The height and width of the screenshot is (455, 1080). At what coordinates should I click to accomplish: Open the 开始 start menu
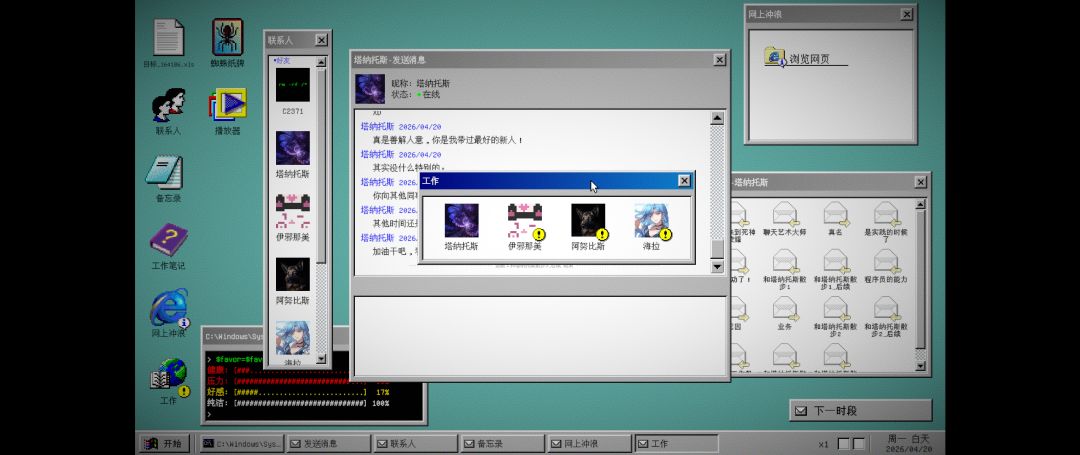pyautogui.click(x=165, y=443)
